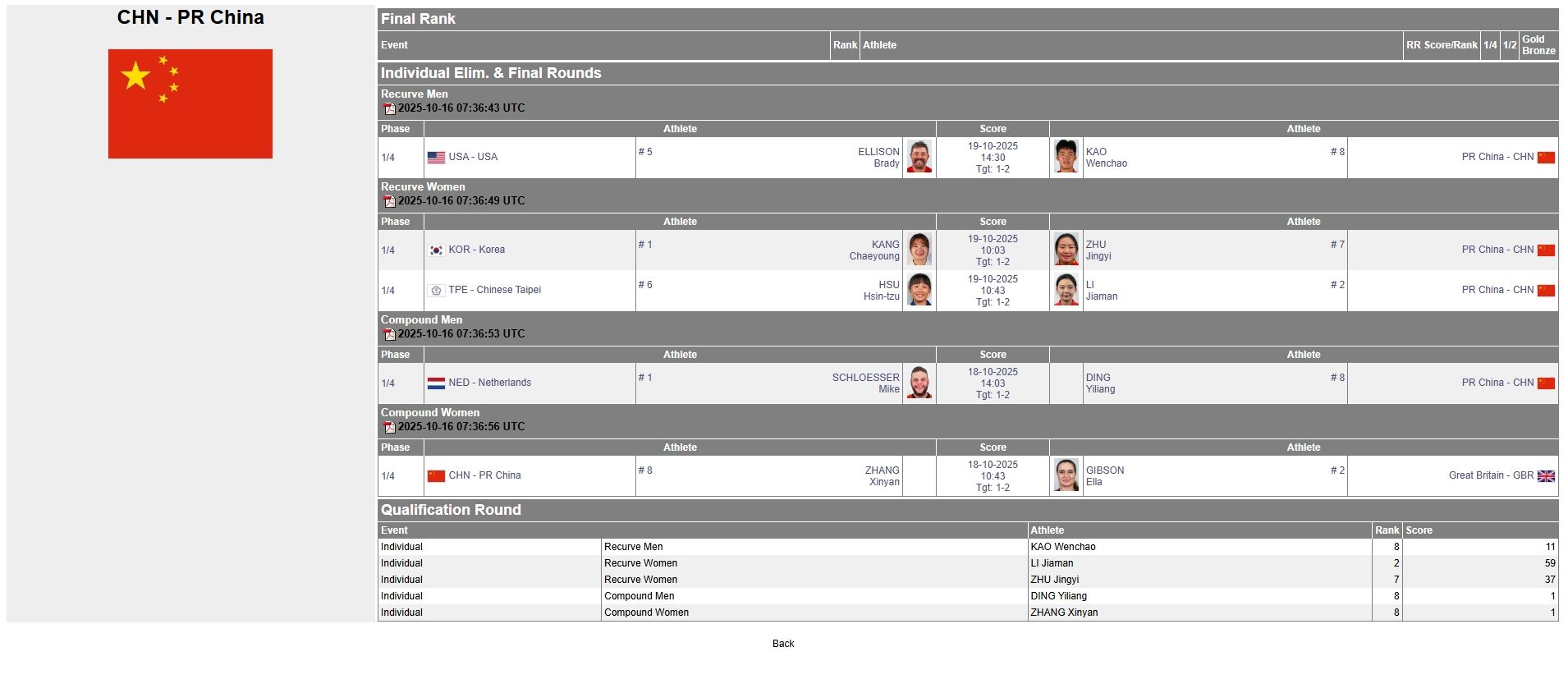The height and width of the screenshot is (693, 1568).
Task: Open the ZHANG vs GIBSON match score cell
Action: click(993, 476)
